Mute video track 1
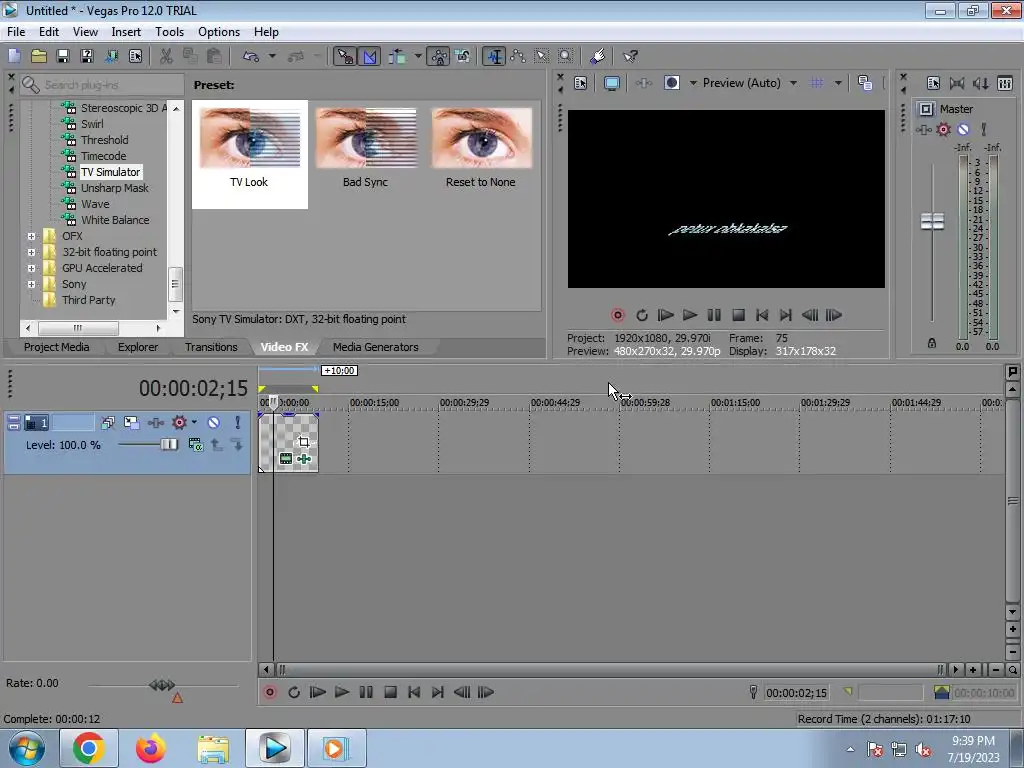Image resolution: width=1024 pixels, height=768 pixels. pos(214,423)
